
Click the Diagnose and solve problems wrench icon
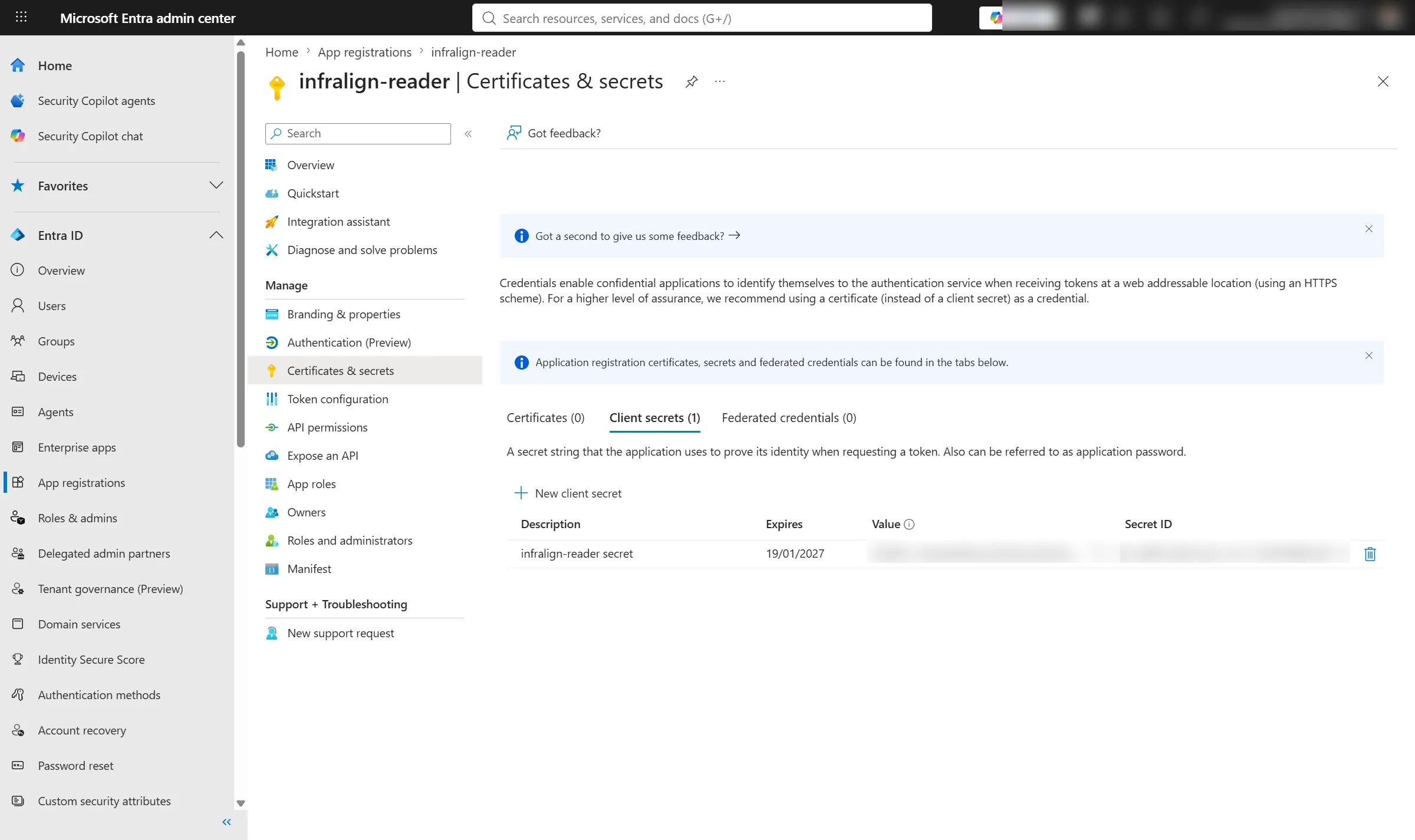272,251
